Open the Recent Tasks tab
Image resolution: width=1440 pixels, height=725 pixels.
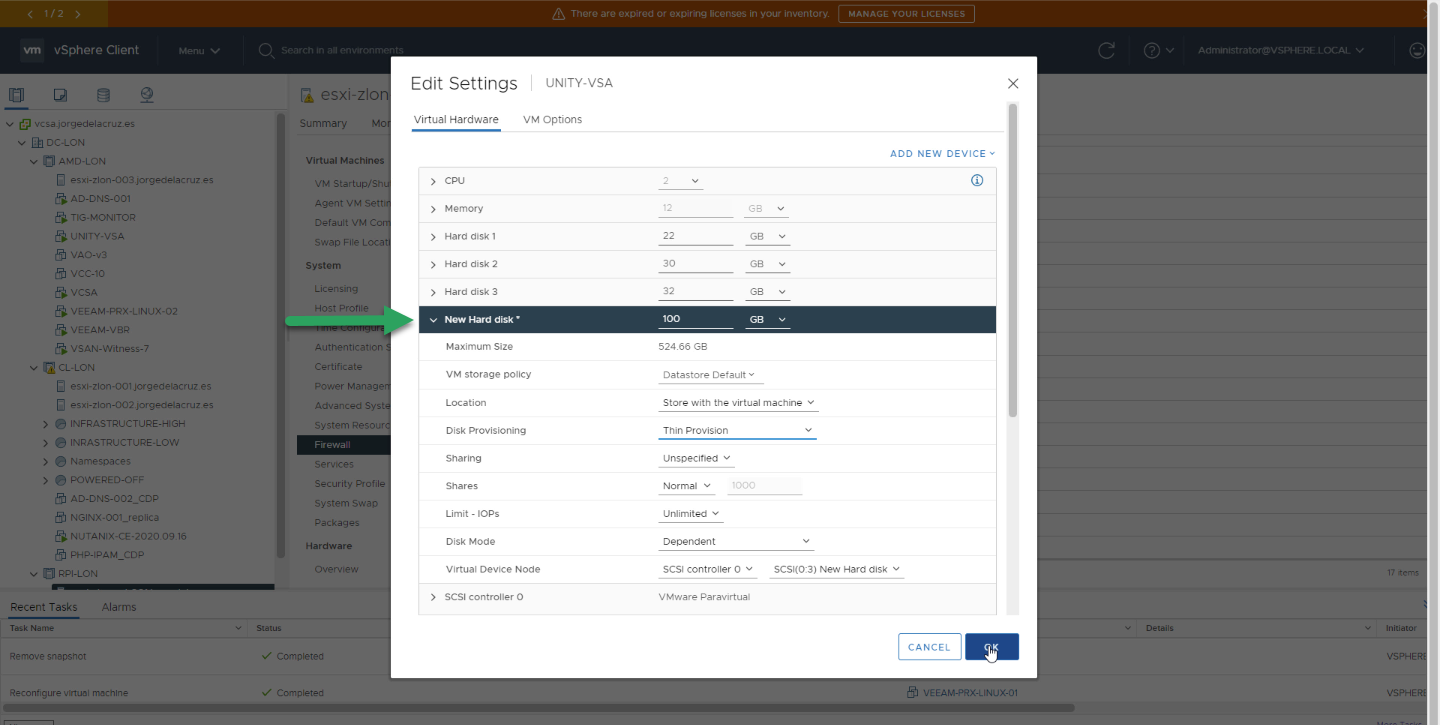[x=44, y=607]
